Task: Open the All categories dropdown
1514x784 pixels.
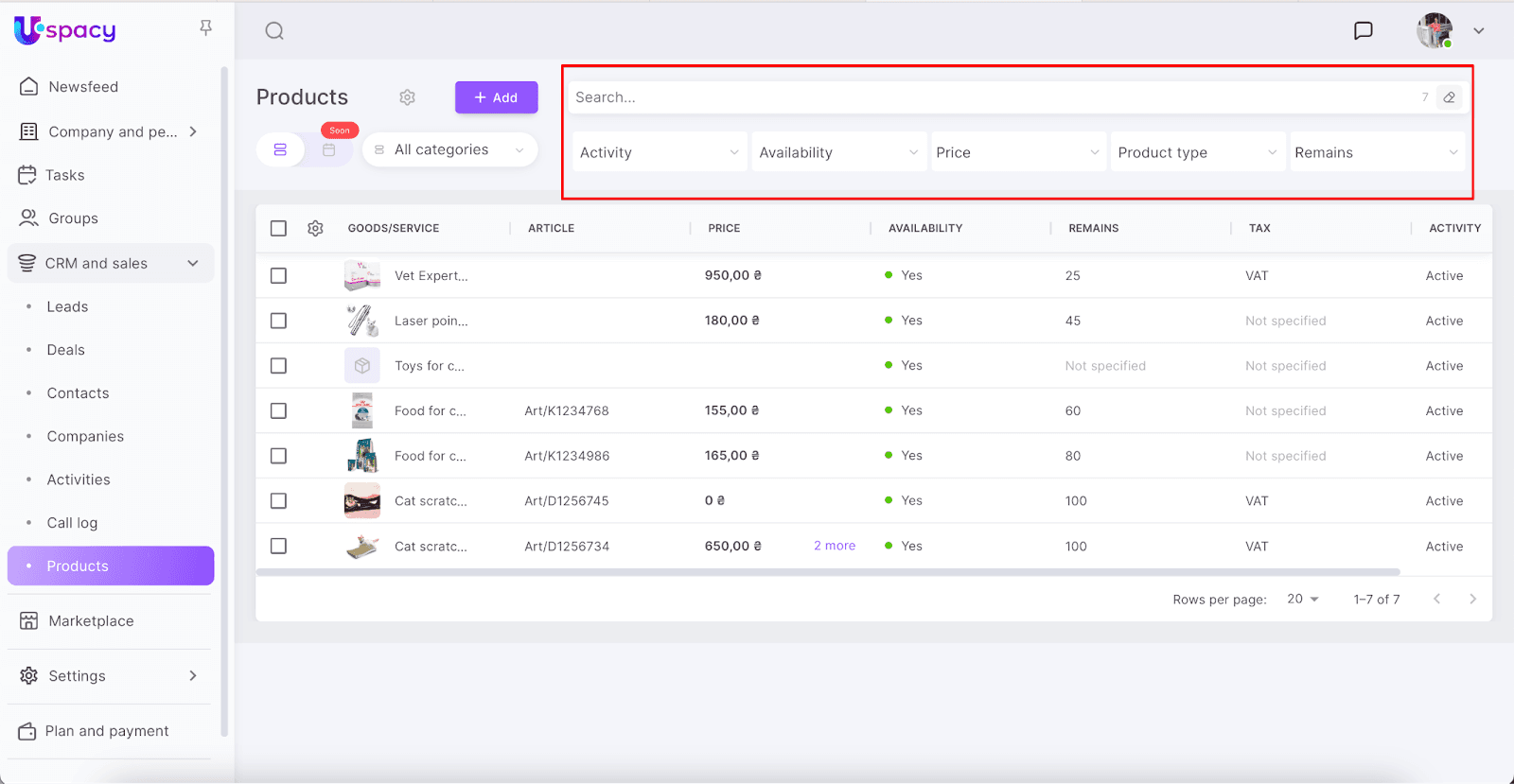Action: pyautogui.click(x=450, y=150)
